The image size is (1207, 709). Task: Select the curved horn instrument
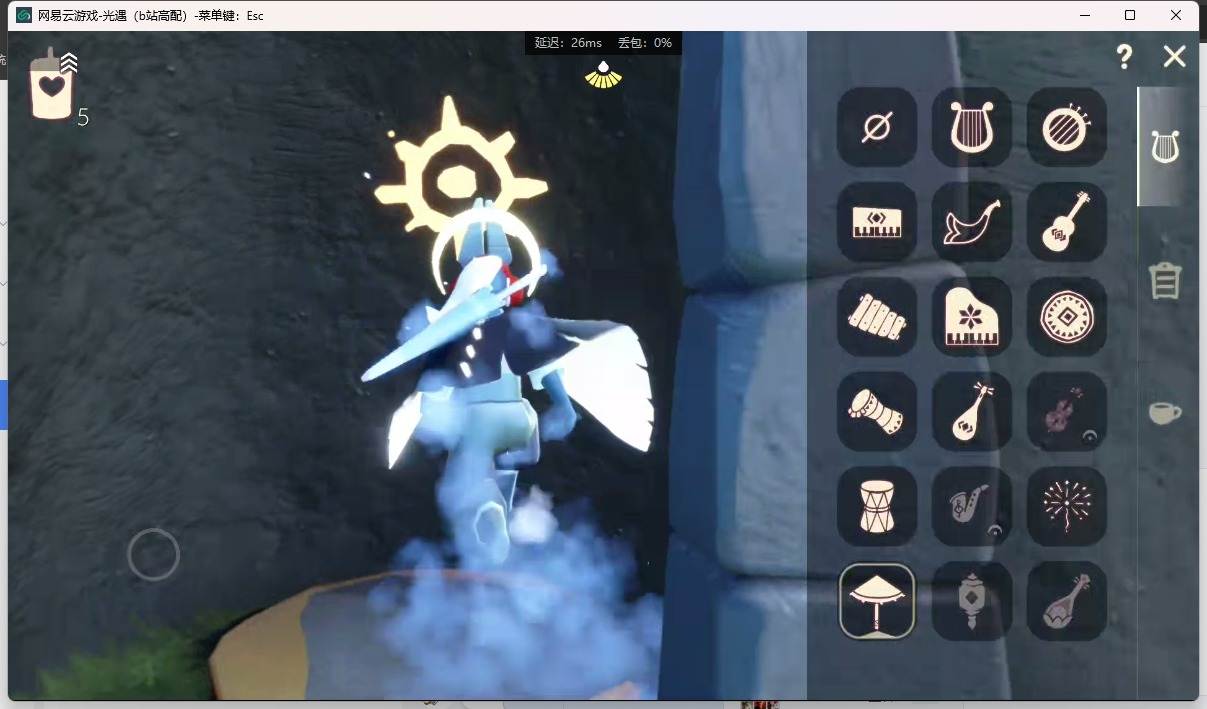coord(972,222)
